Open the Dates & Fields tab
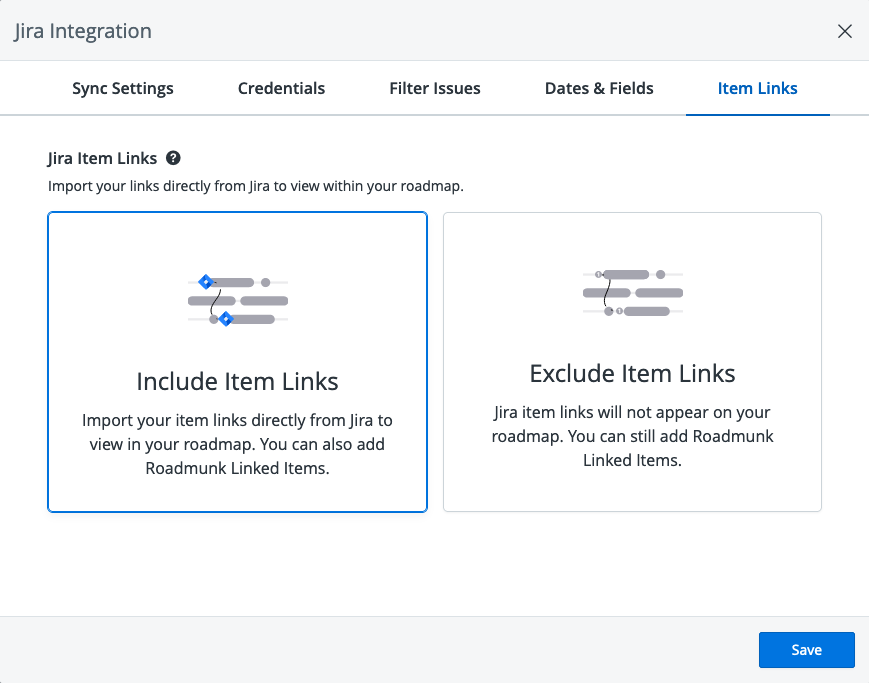This screenshot has height=683, width=869. point(599,88)
